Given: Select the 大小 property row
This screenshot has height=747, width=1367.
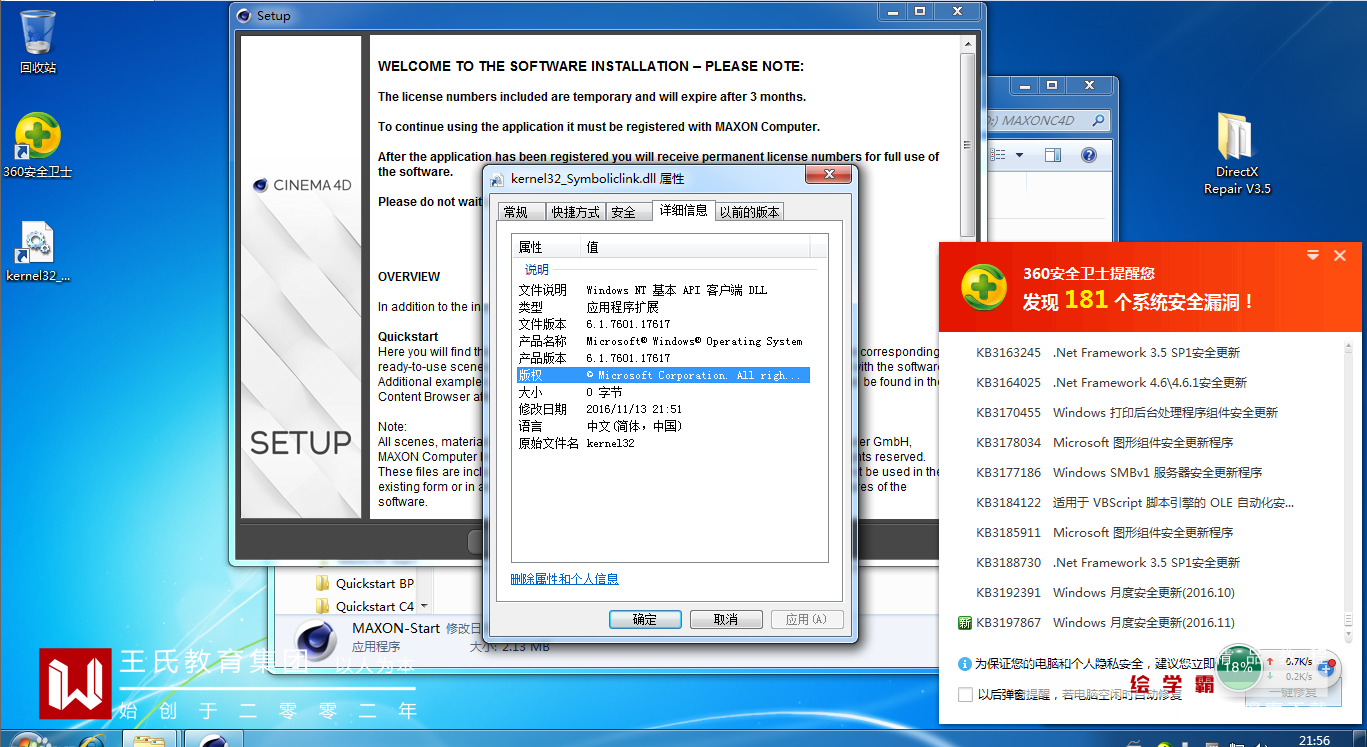Looking at the screenshot, I should 664,392.
